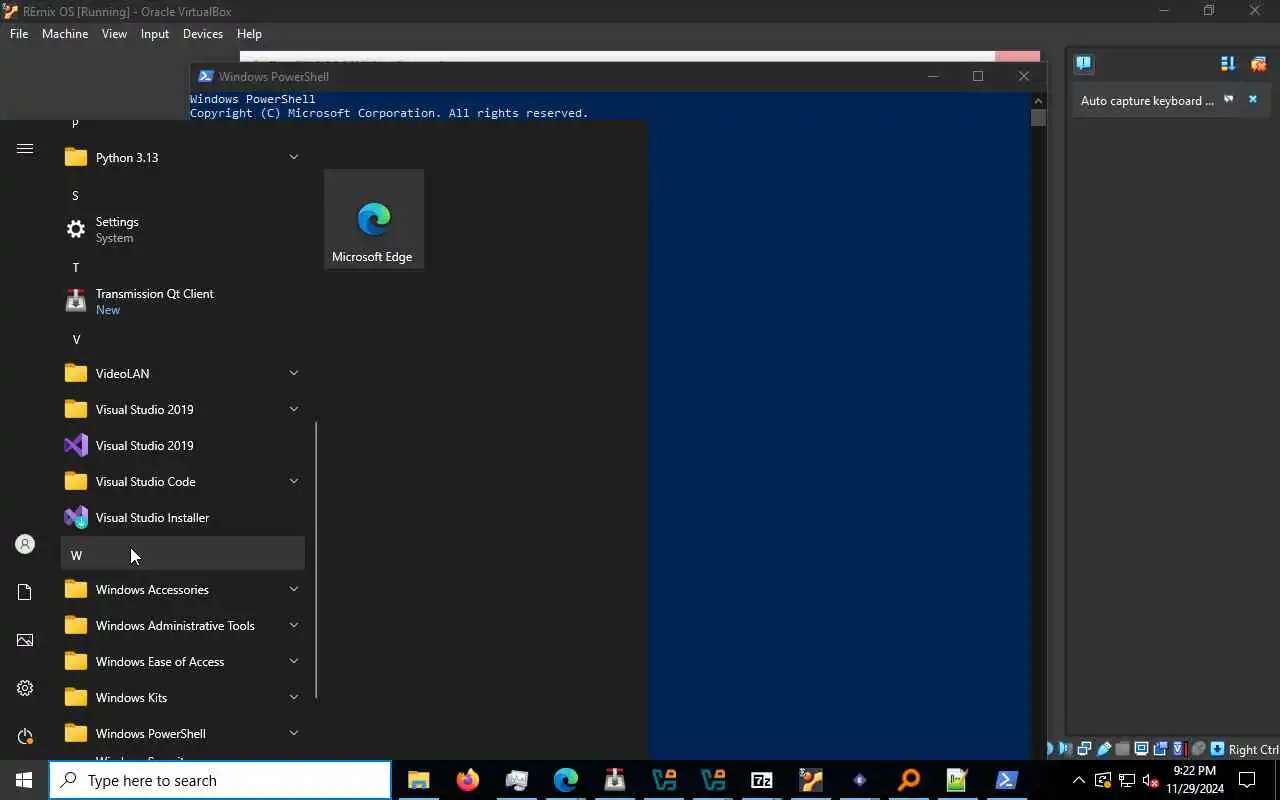Expand the Windows Kits folder

point(183,697)
